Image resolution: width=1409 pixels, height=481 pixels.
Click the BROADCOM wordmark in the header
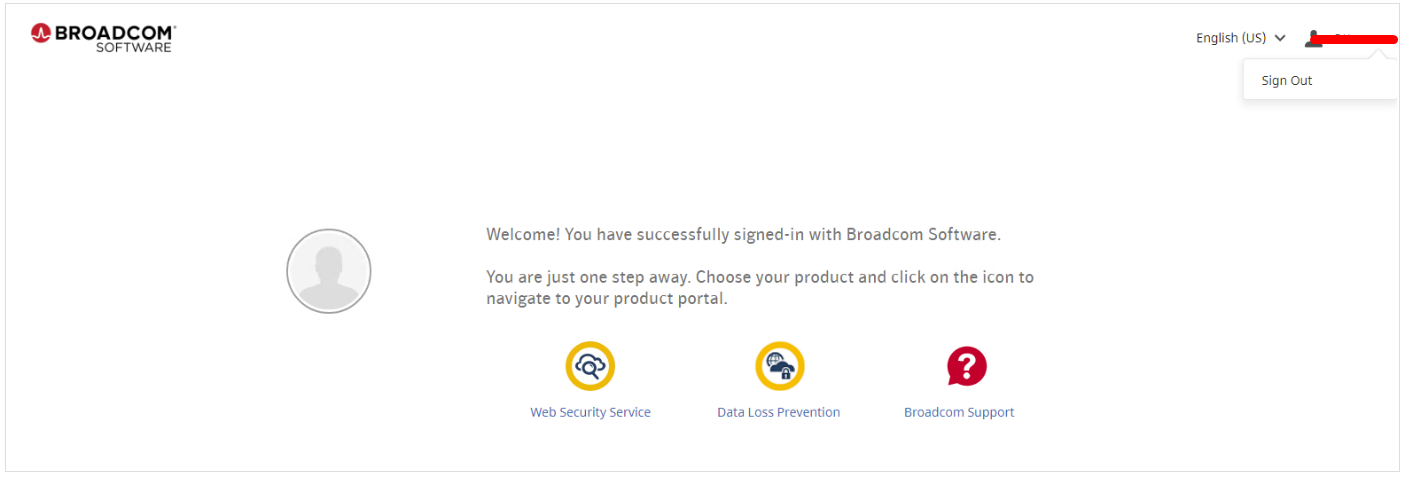115,32
